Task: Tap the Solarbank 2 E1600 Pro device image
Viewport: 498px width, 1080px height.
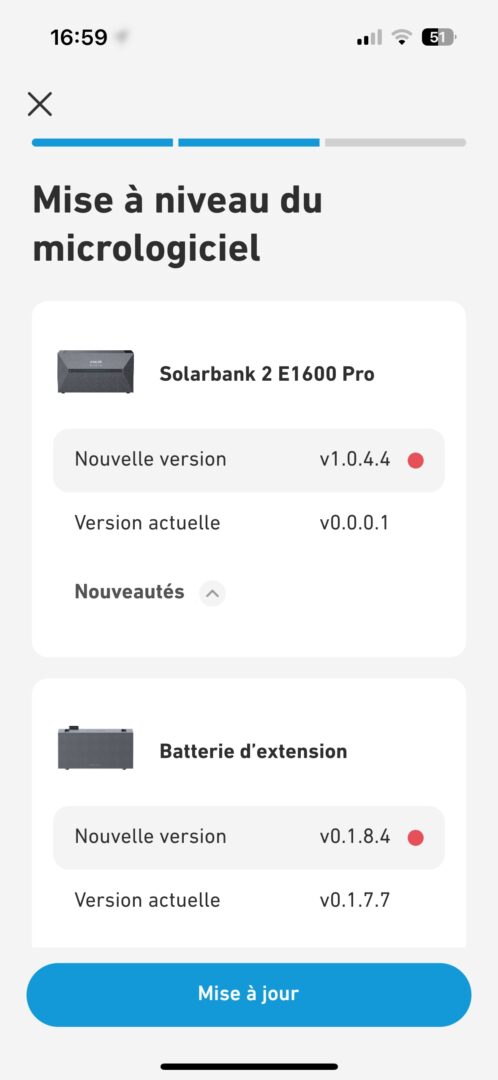Action: pyautogui.click(x=96, y=372)
